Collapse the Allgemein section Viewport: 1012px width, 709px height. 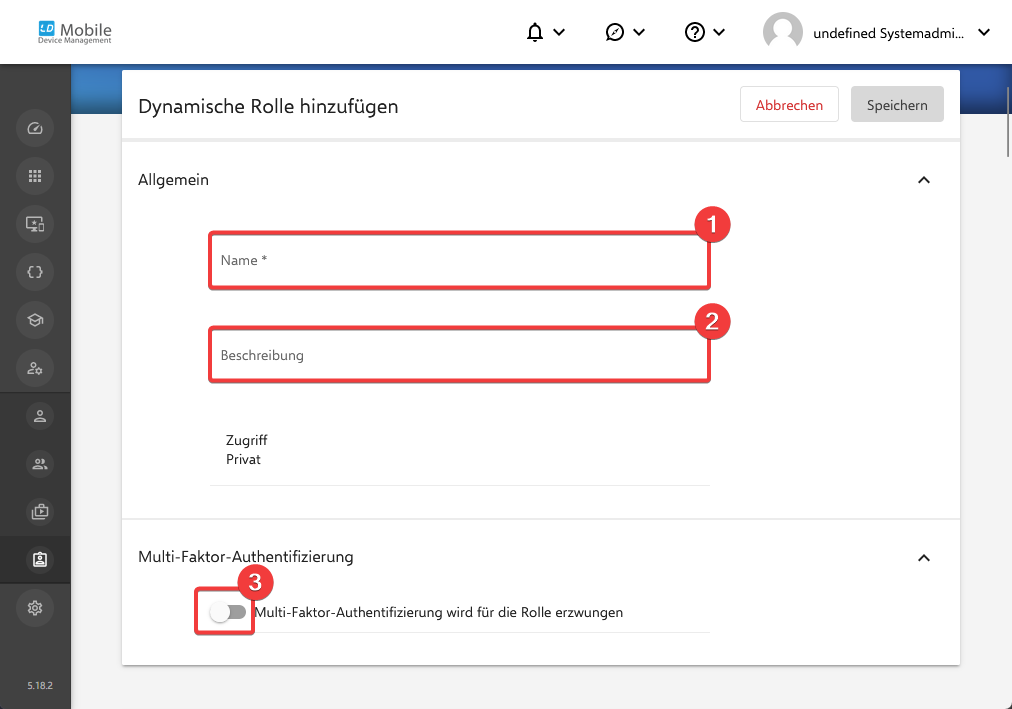point(924,180)
